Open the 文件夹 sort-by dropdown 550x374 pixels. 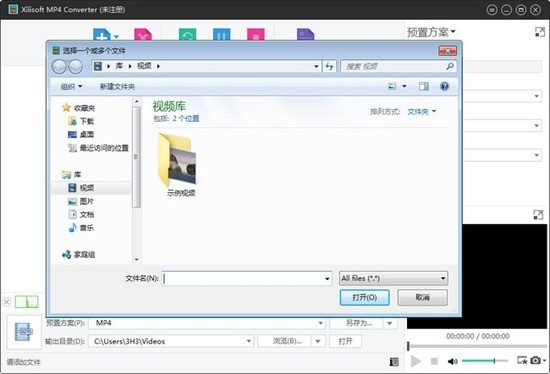click(x=421, y=112)
